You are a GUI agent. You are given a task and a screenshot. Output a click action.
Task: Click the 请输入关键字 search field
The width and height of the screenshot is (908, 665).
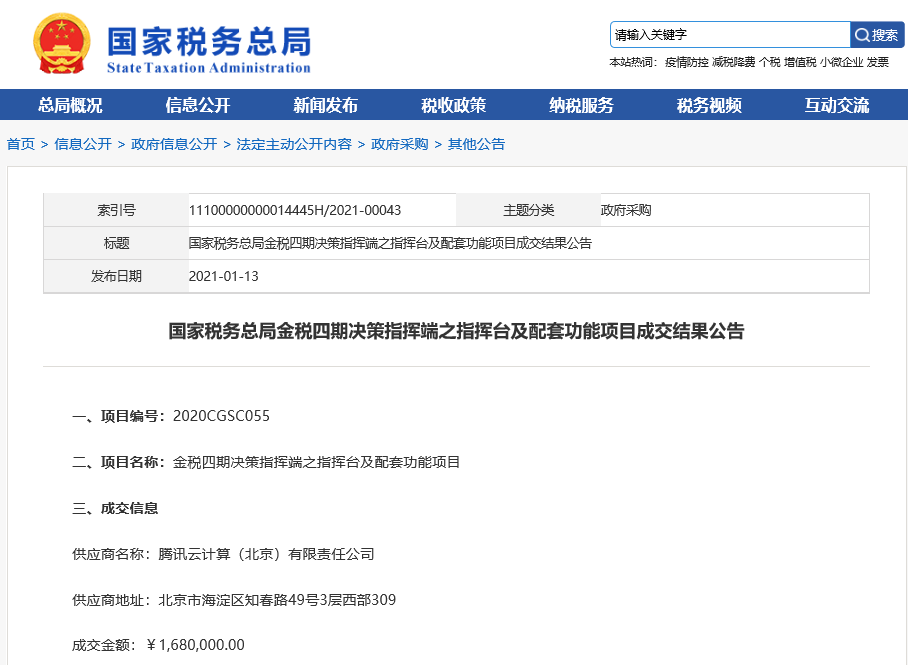pos(730,35)
